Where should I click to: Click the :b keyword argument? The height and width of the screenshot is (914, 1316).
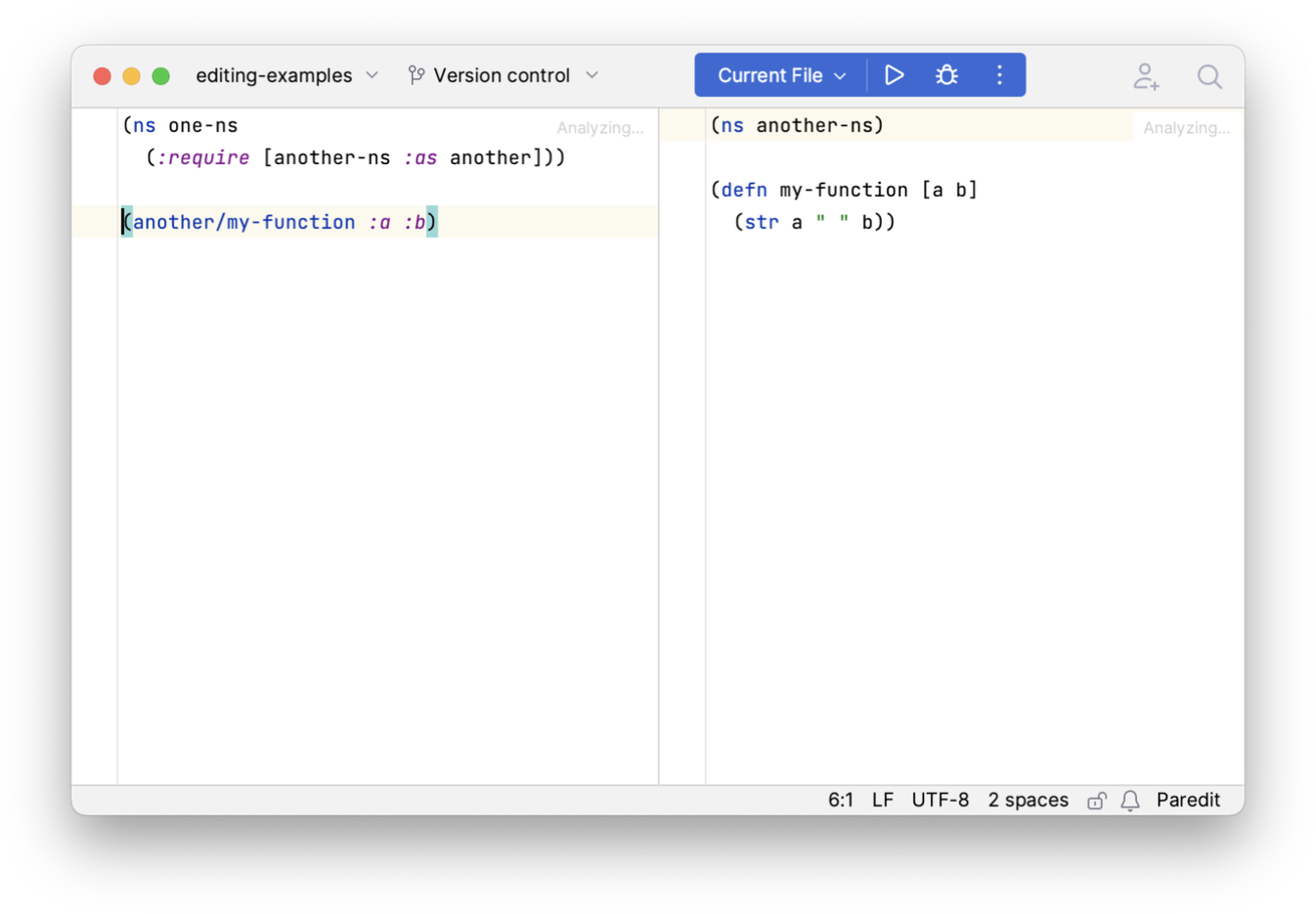point(415,222)
